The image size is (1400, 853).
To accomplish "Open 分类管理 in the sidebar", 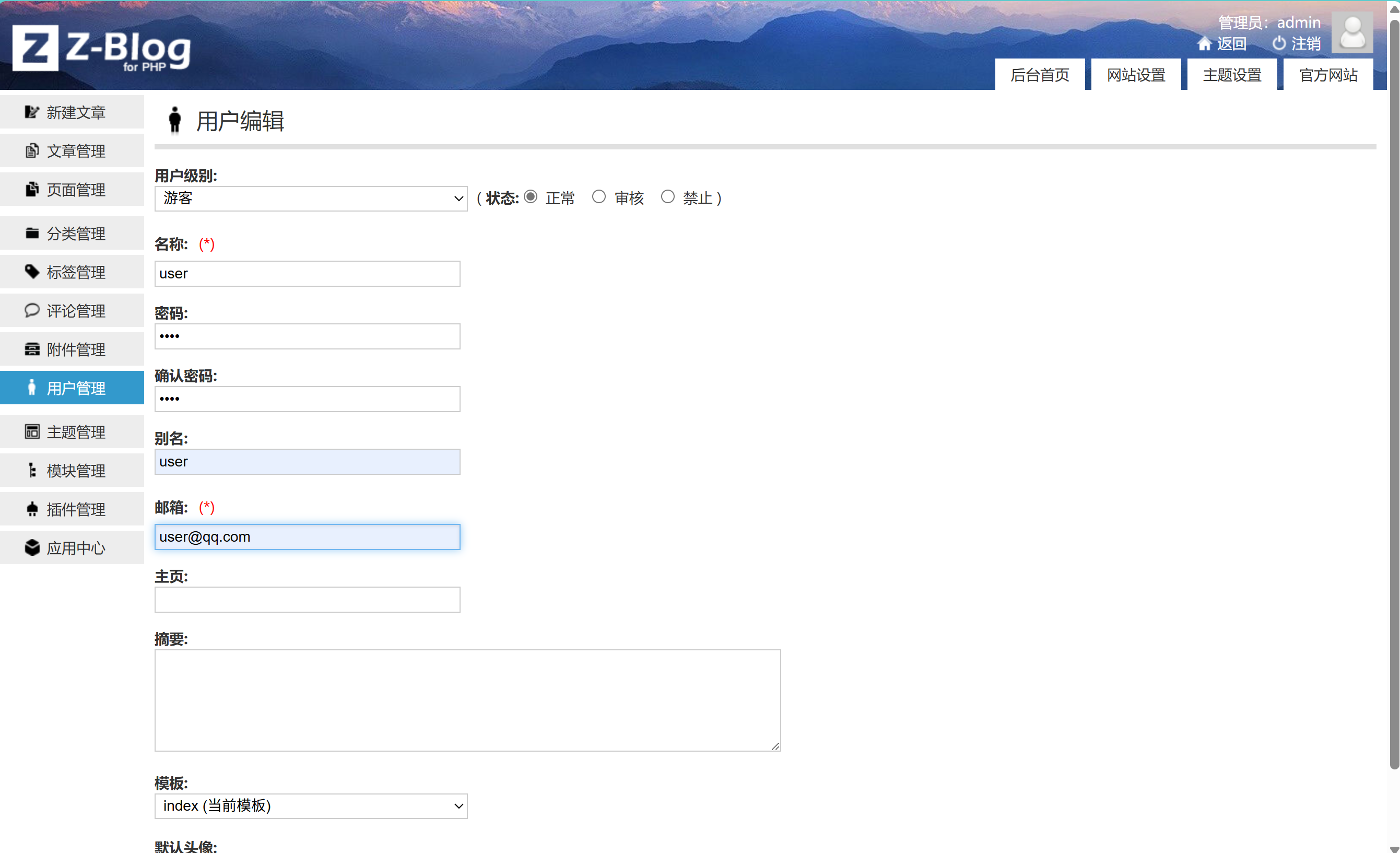I will (x=75, y=233).
